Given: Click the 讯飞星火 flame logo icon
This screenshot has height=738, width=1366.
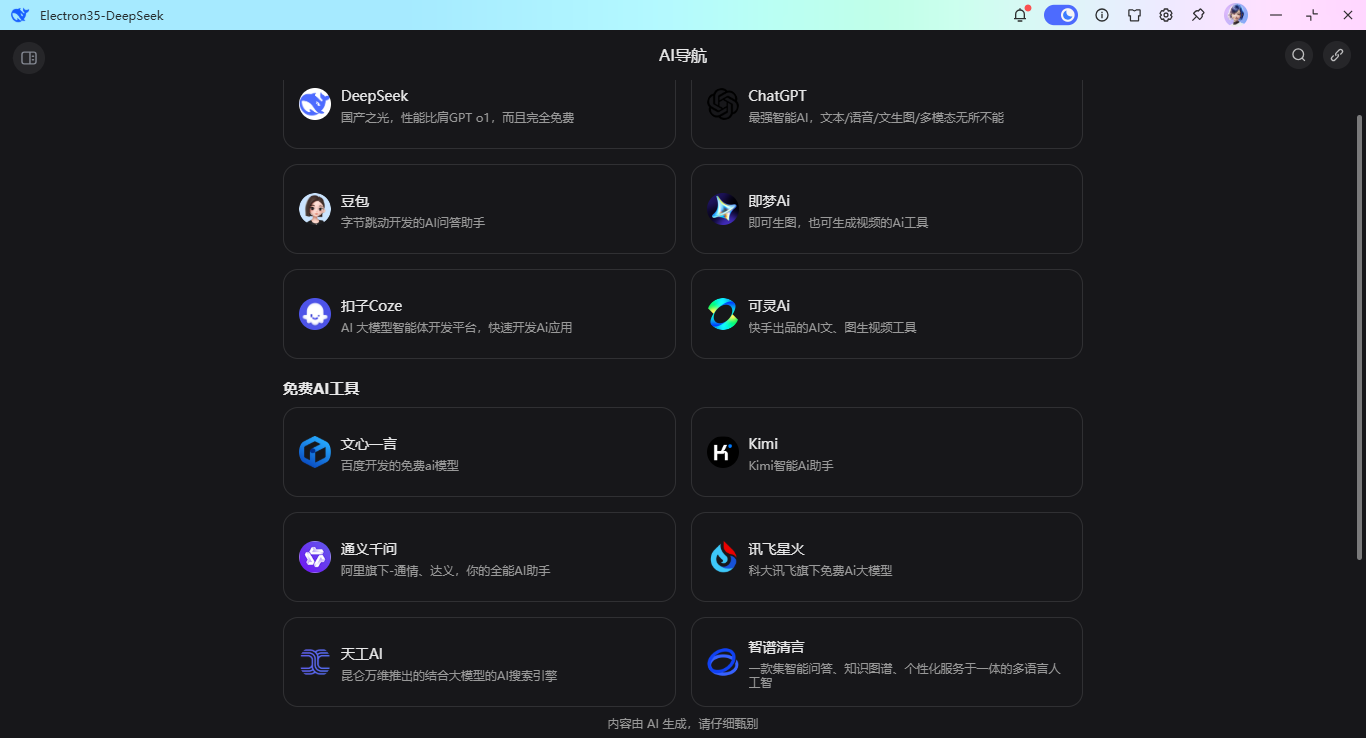Looking at the screenshot, I should pos(722,557).
